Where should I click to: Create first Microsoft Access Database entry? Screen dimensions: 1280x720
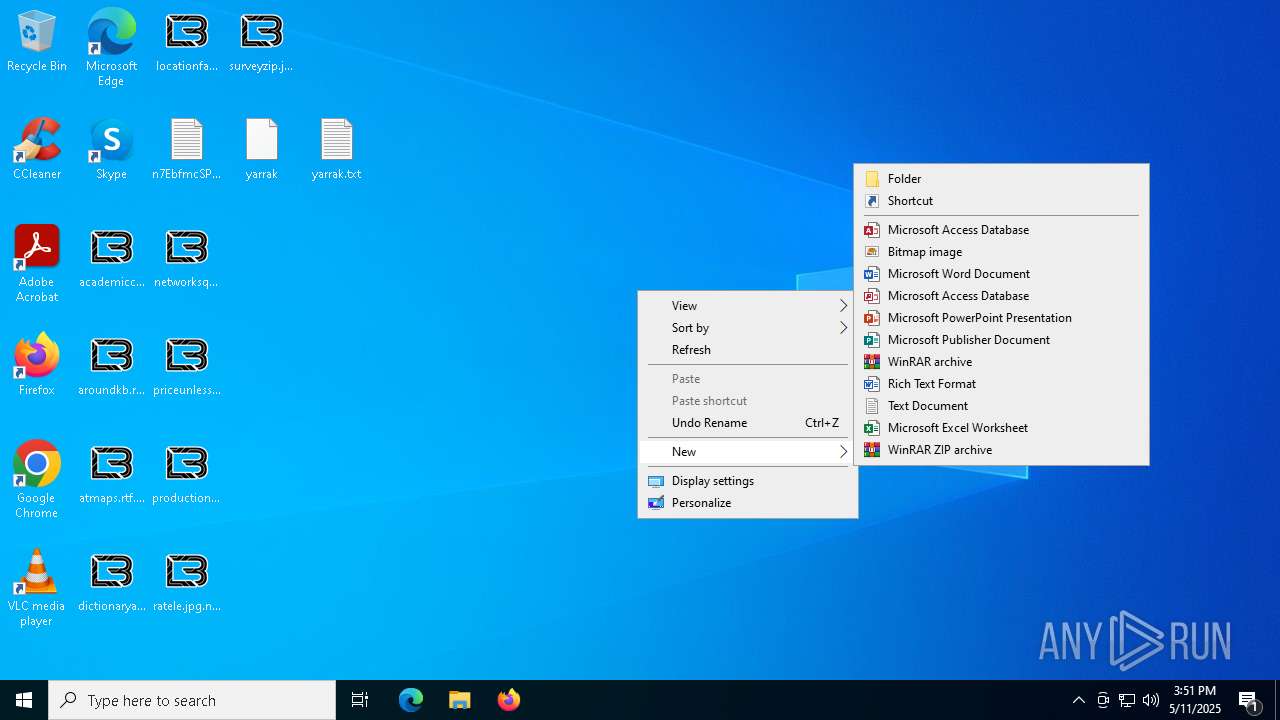(1001, 230)
